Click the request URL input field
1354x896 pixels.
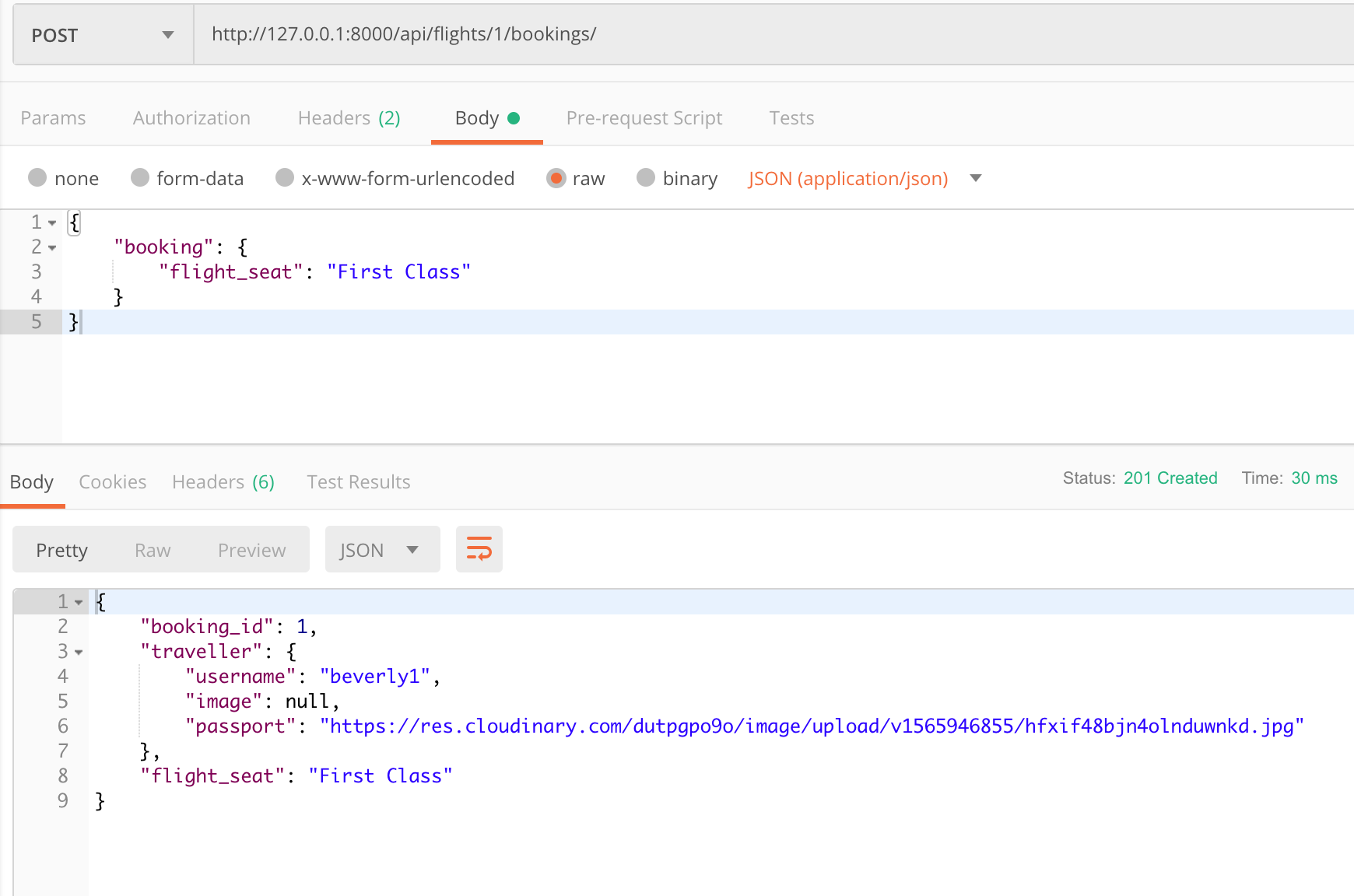click(x=700, y=34)
